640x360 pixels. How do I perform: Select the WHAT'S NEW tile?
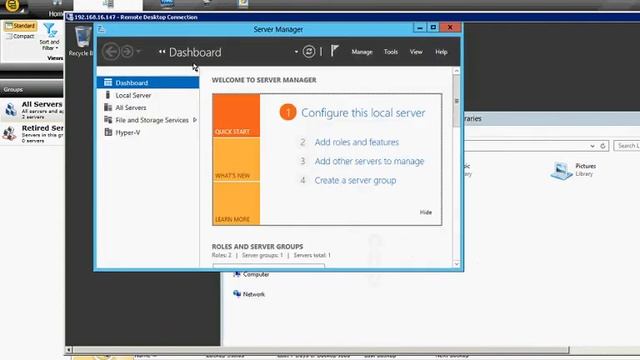tap(236, 160)
